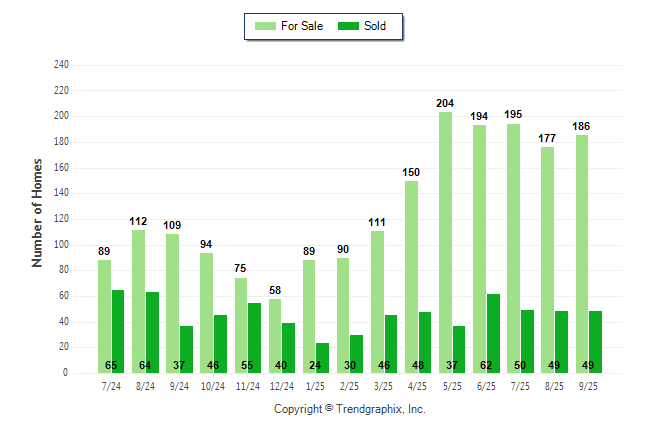Click the 204 data label above 5/25
Viewport: 646px width, 434px height.
click(x=445, y=103)
